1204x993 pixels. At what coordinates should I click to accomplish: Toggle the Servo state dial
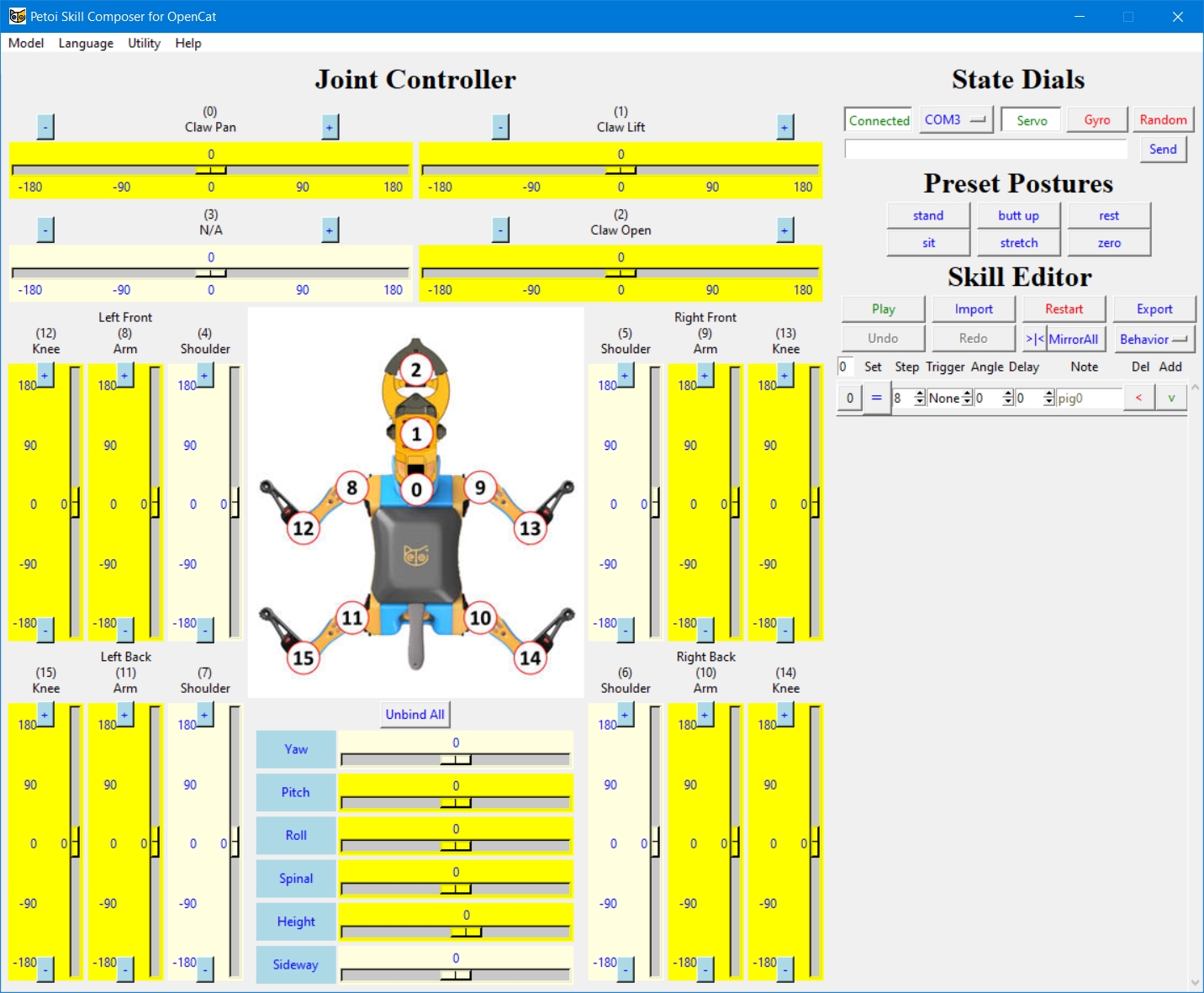click(x=1032, y=120)
